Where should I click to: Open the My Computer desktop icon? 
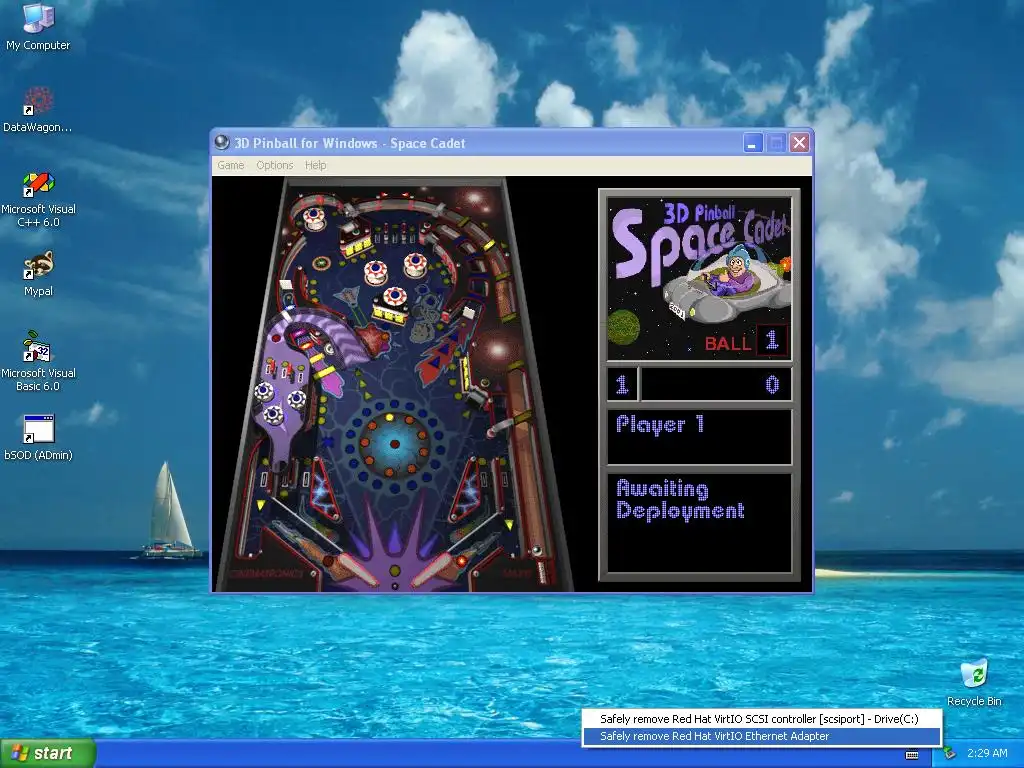pyautogui.click(x=38, y=26)
